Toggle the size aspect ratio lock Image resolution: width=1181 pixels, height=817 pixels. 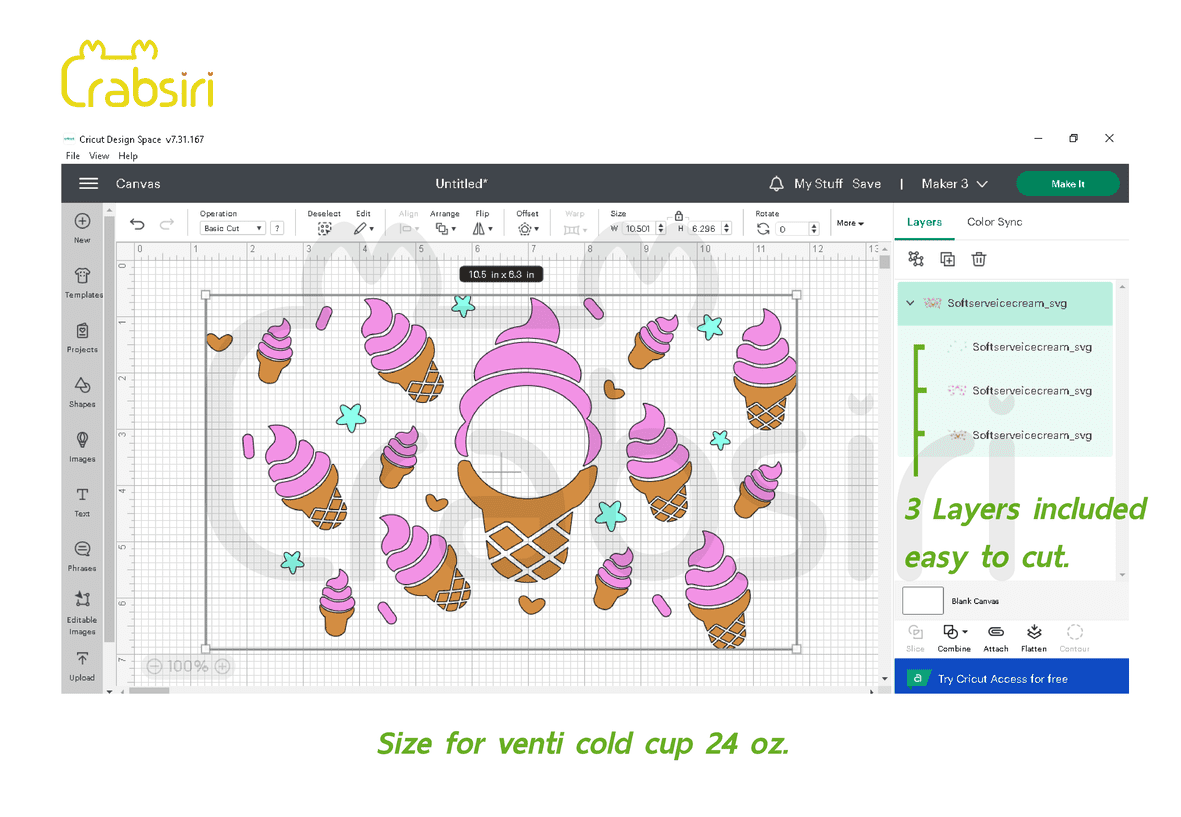coord(679,216)
